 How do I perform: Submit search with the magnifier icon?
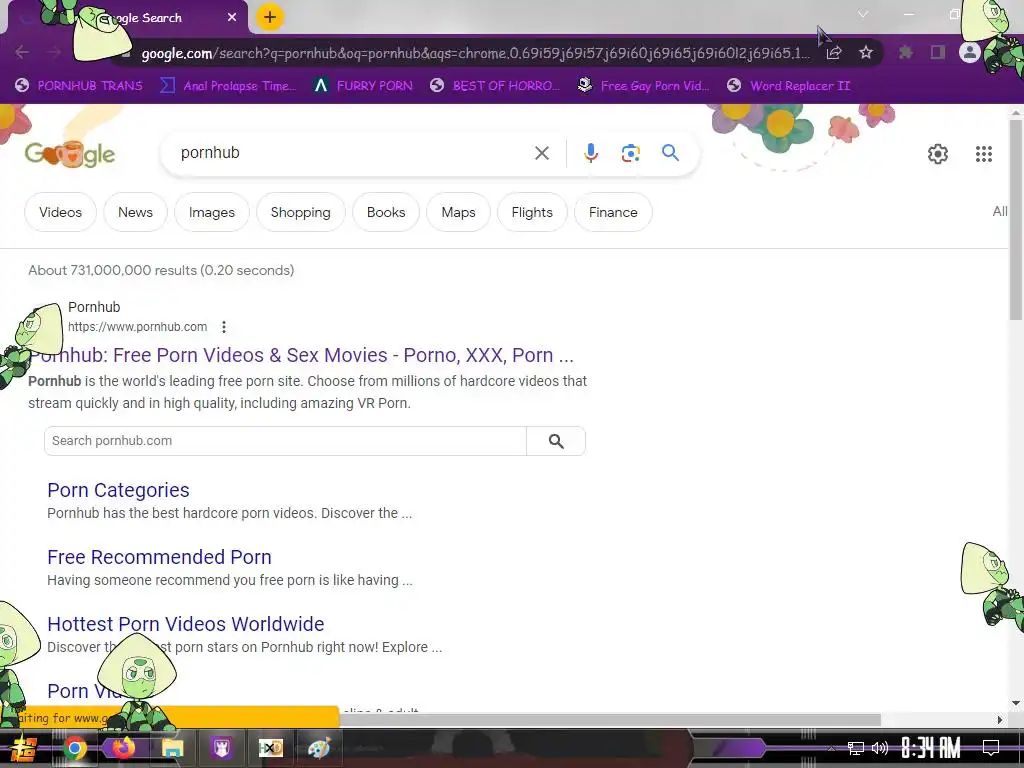670,153
